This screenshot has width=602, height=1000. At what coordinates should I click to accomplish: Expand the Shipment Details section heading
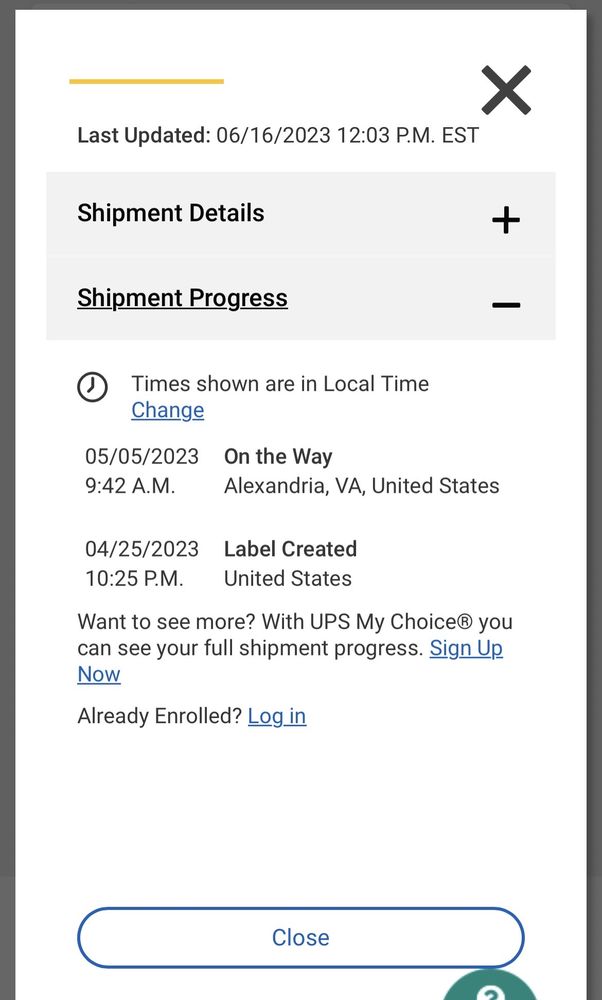(x=171, y=213)
